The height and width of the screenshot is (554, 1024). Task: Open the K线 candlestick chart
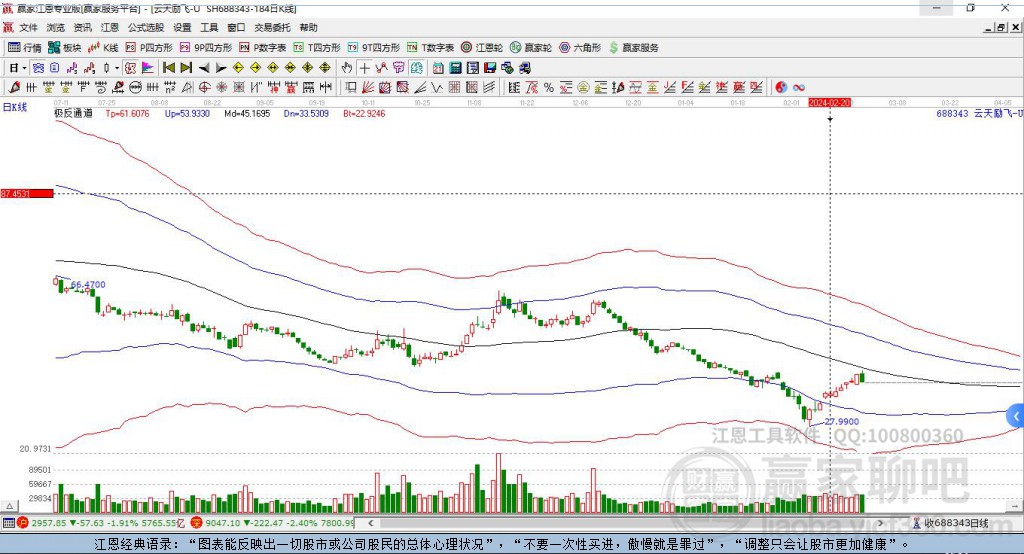104,47
